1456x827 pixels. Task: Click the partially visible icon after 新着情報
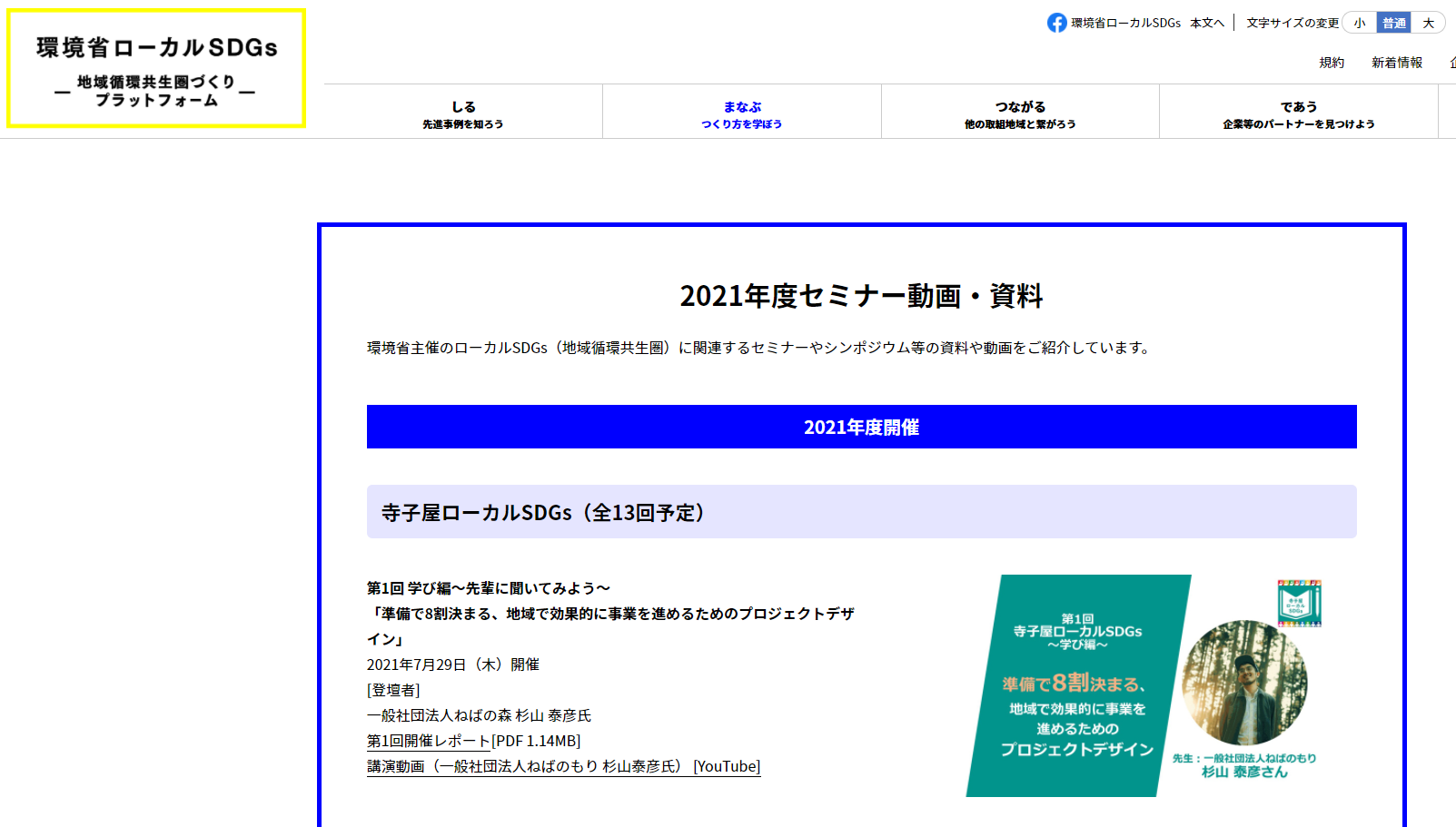(1451, 63)
